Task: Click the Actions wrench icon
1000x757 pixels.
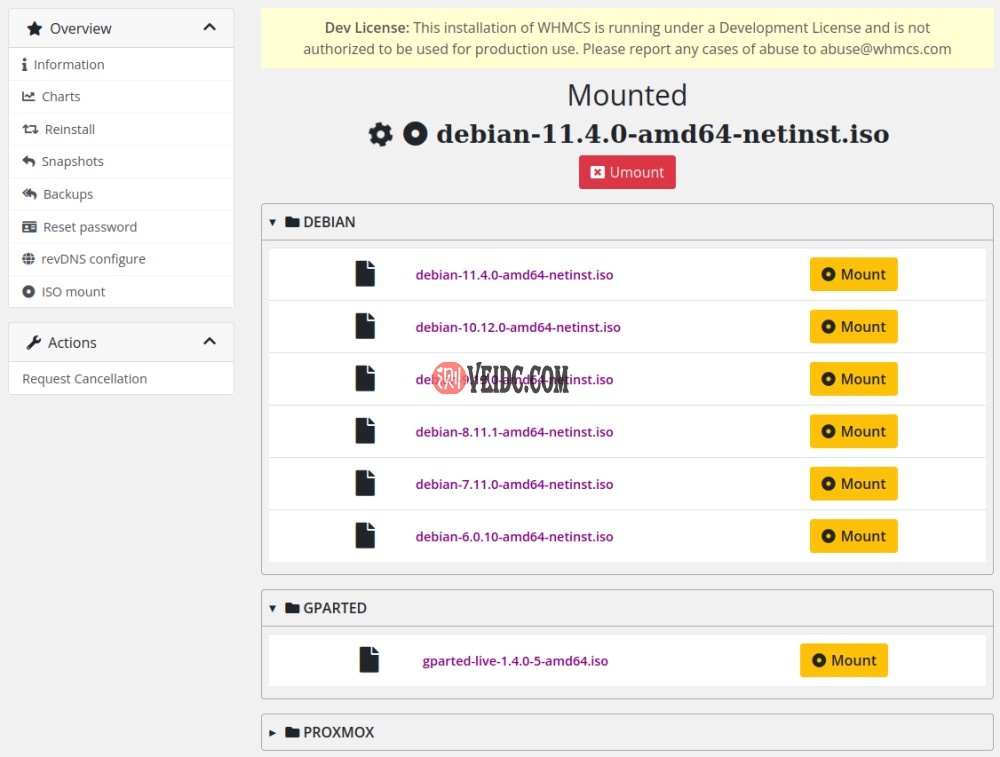Action: (34, 342)
